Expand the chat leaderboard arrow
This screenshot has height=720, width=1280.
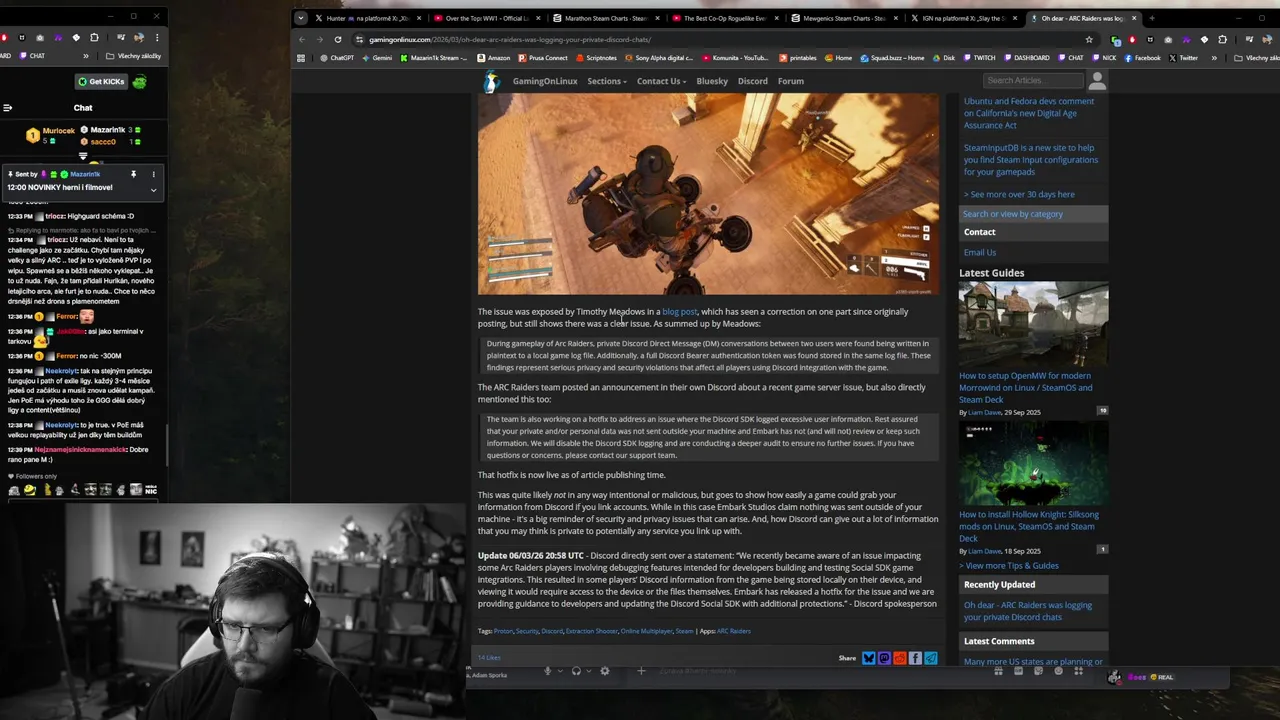pos(83,156)
